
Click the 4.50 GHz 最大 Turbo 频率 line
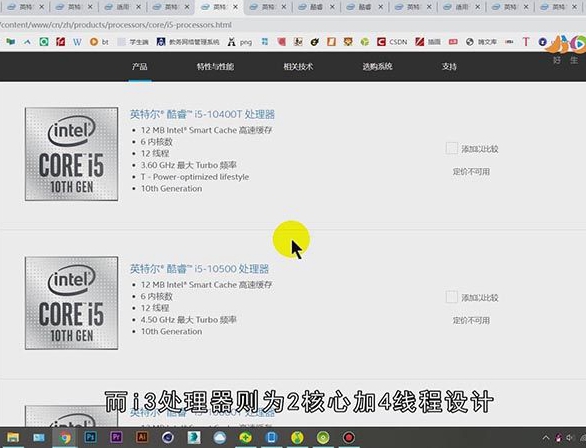(188, 320)
